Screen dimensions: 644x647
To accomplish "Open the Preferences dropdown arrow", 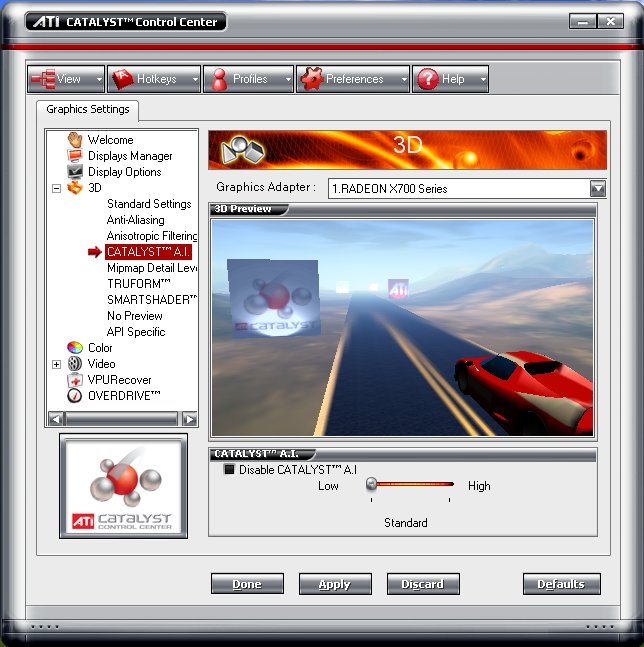I will 404,79.
